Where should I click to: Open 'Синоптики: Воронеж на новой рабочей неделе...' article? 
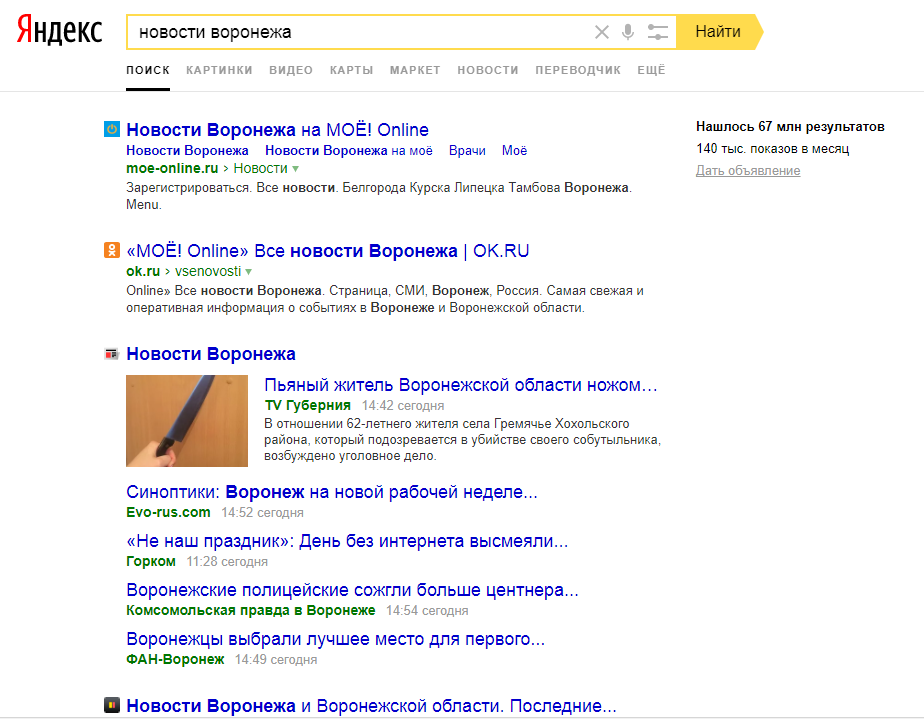332,492
